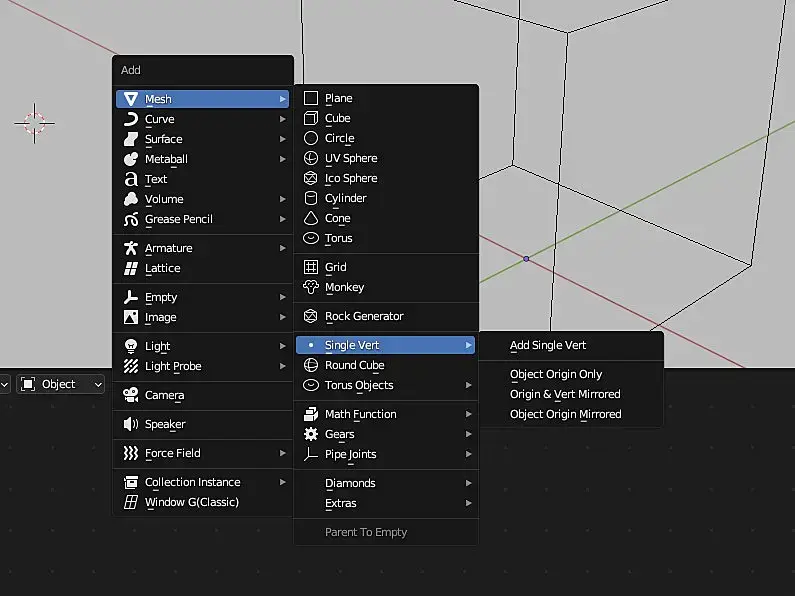Click the Window G(Classic) icon
The height and width of the screenshot is (596, 795).
[x=131, y=502]
